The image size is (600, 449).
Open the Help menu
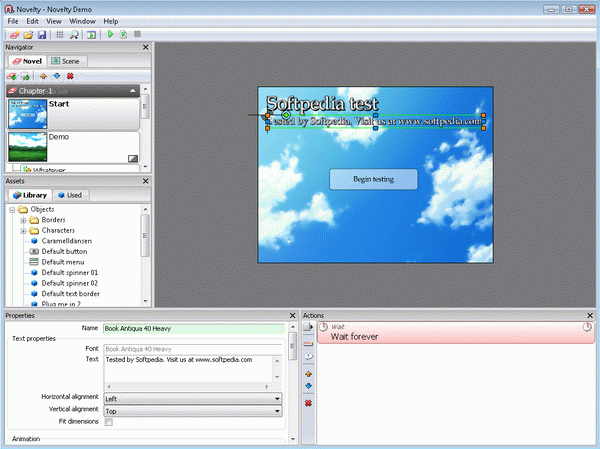pos(111,21)
